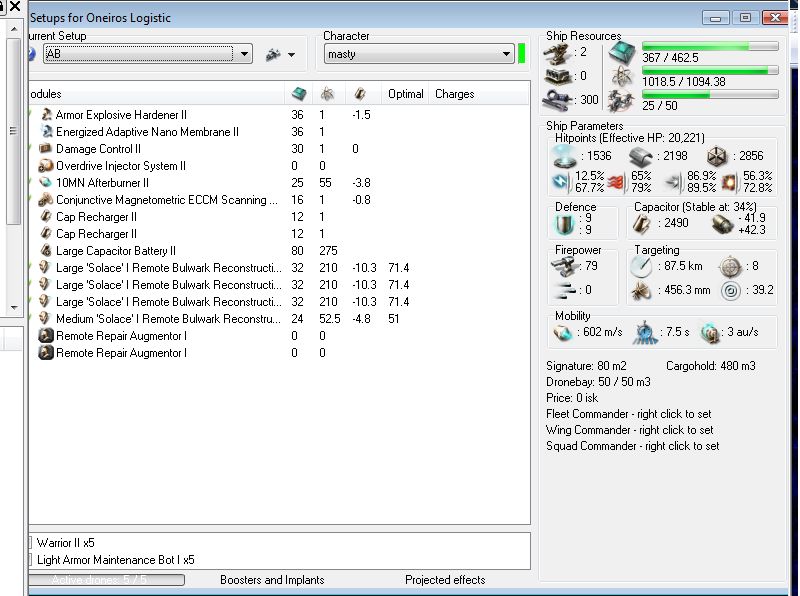The image size is (800, 596).
Task: Click the 10MN Afterburner II icon
Action: click(x=46, y=182)
